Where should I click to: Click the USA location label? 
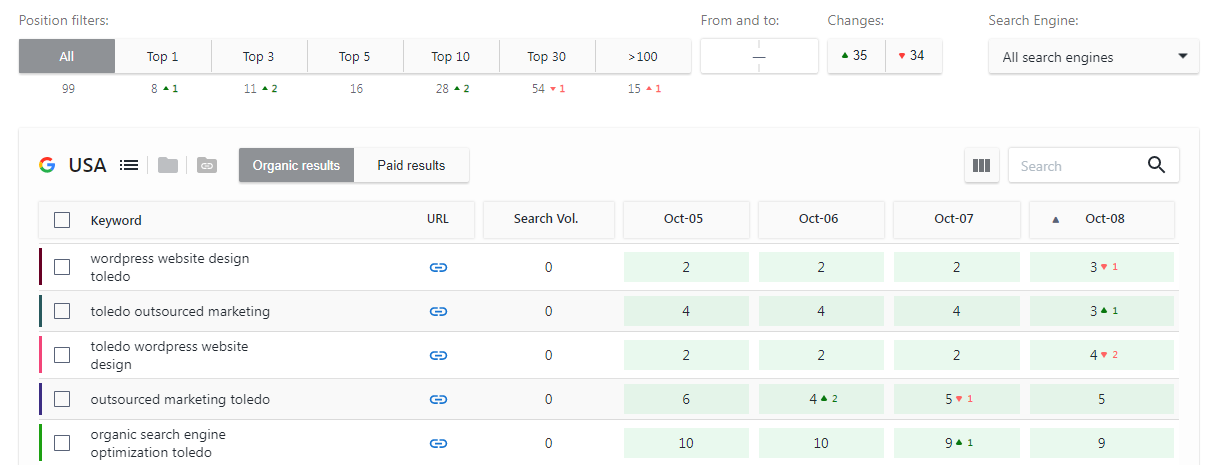tap(87, 165)
